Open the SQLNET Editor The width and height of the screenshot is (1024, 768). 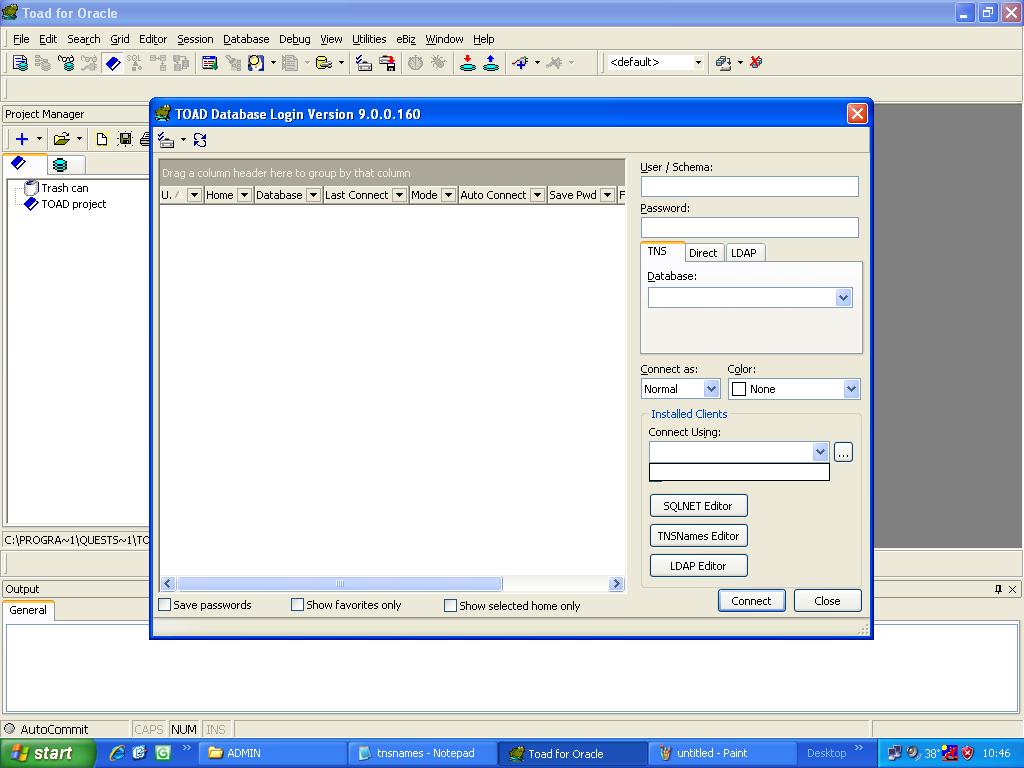click(698, 505)
